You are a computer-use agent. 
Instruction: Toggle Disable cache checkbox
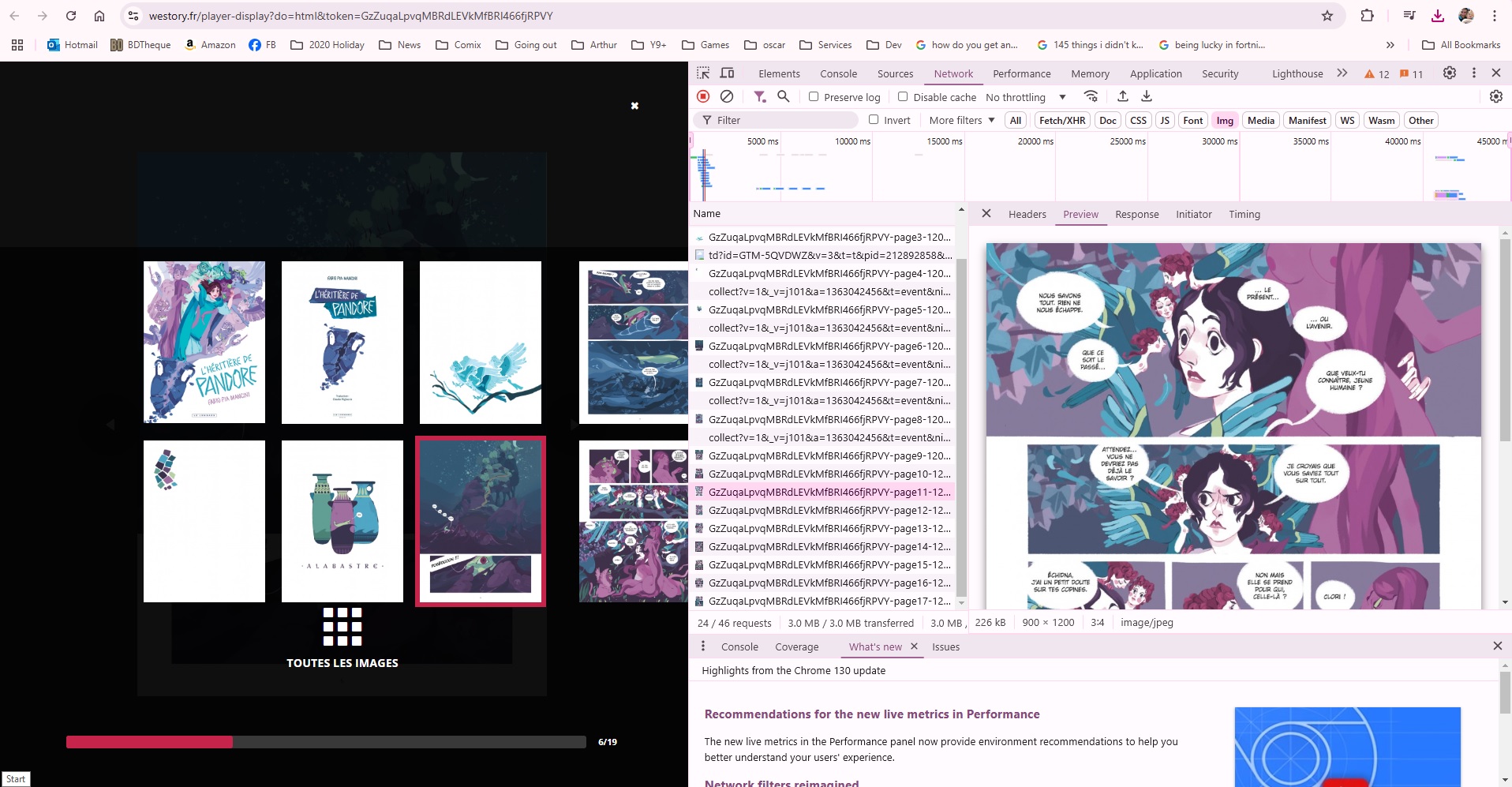903,96
